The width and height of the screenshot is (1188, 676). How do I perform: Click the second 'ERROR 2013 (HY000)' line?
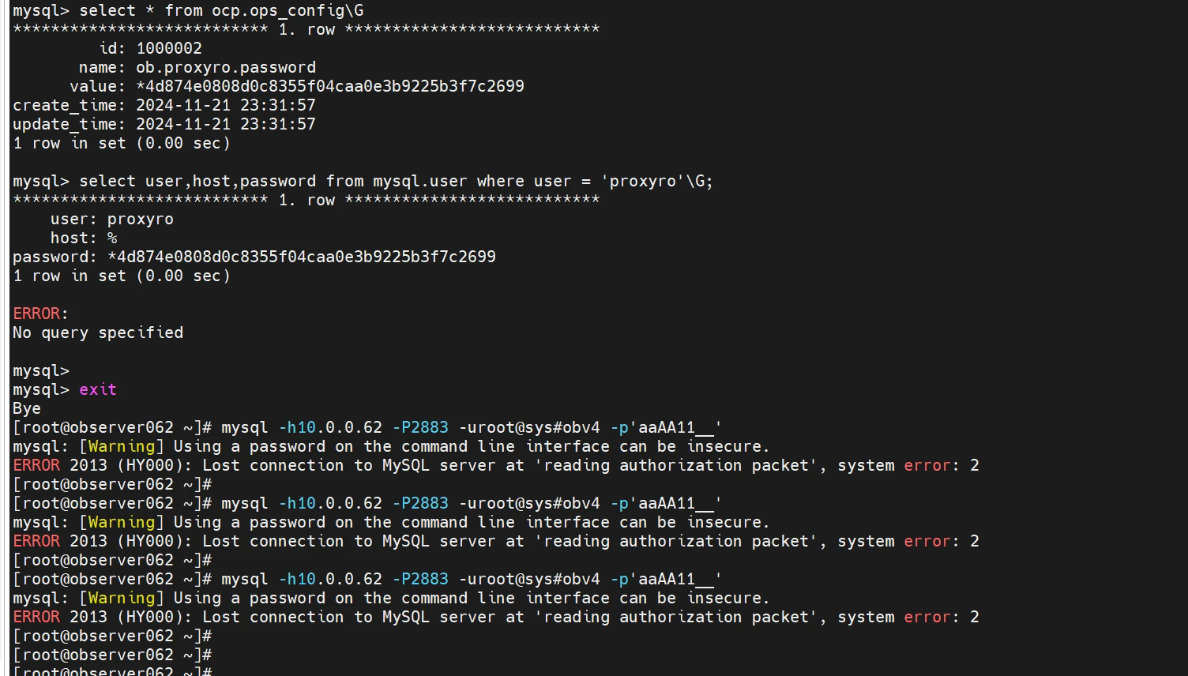click(x=495, y=541)
